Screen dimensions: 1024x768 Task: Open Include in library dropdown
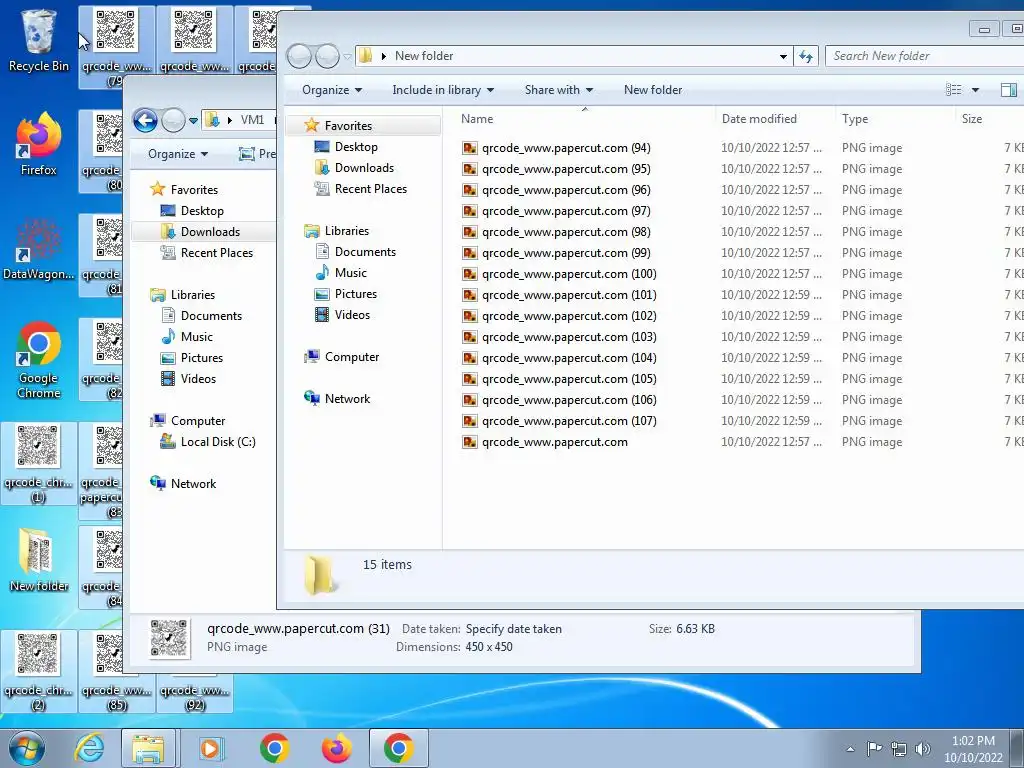[x=443, y=90]
